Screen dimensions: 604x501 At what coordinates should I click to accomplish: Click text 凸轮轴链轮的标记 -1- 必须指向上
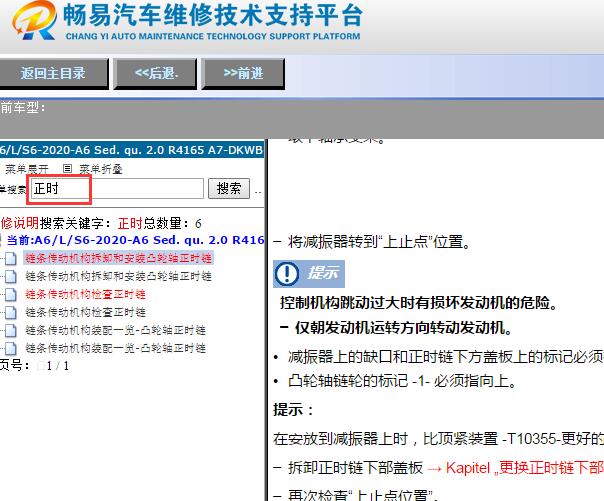pyautogui.click(x=402, y=381)
